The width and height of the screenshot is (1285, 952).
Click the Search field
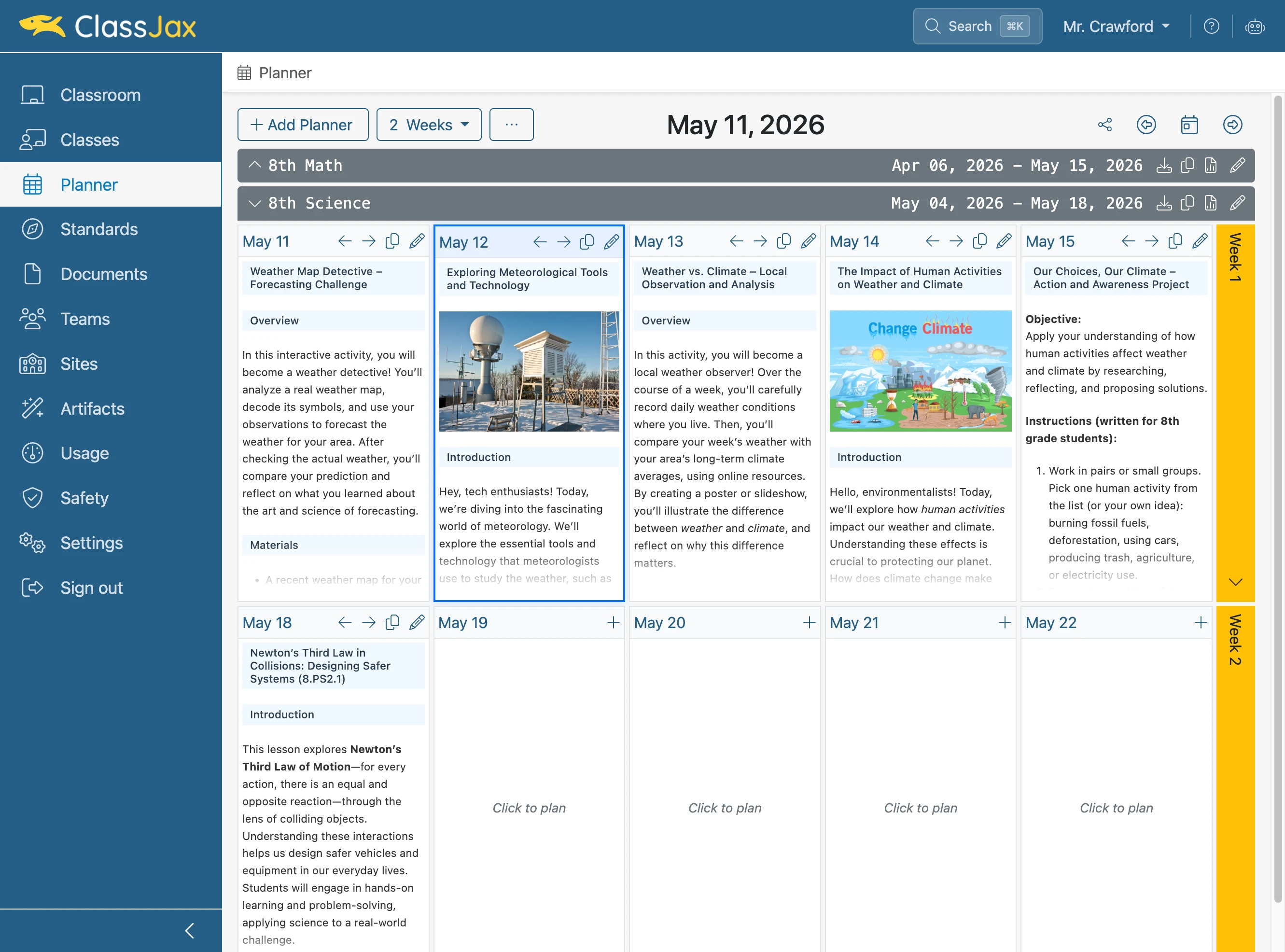[978, 26]
